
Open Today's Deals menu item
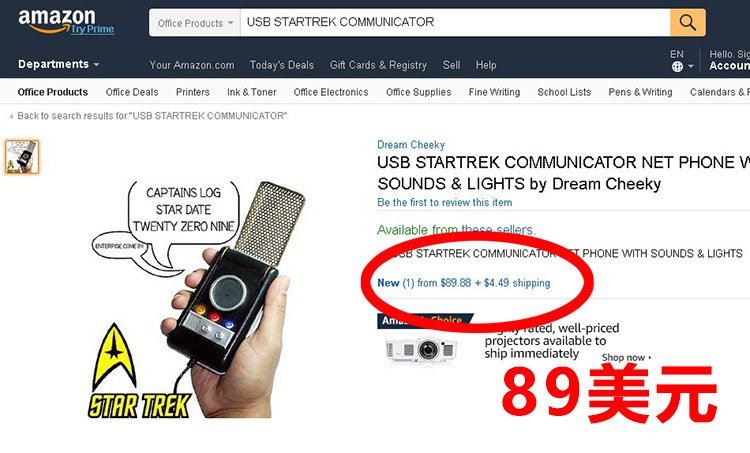click(x=282, y=65)
